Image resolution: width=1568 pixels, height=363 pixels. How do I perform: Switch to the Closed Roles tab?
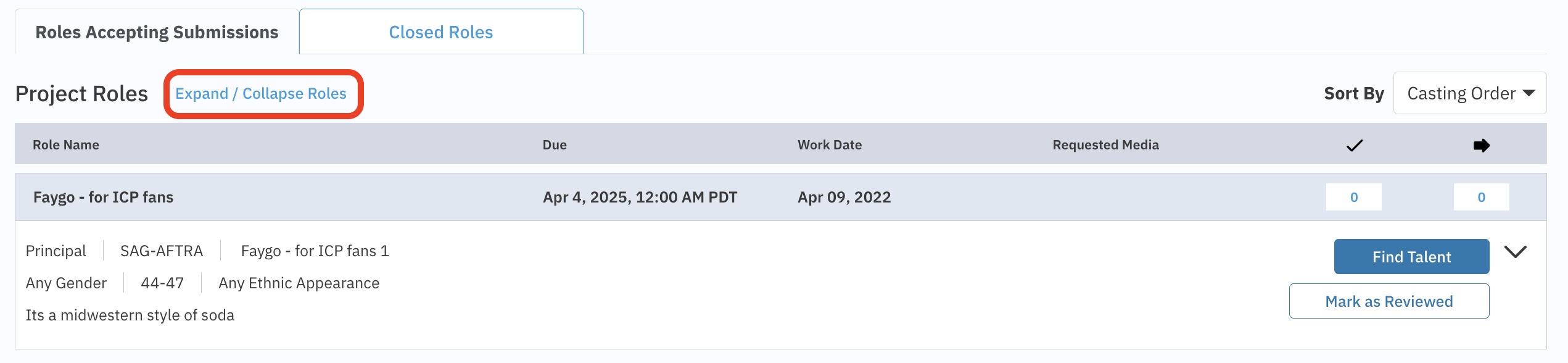click(440, 32)
